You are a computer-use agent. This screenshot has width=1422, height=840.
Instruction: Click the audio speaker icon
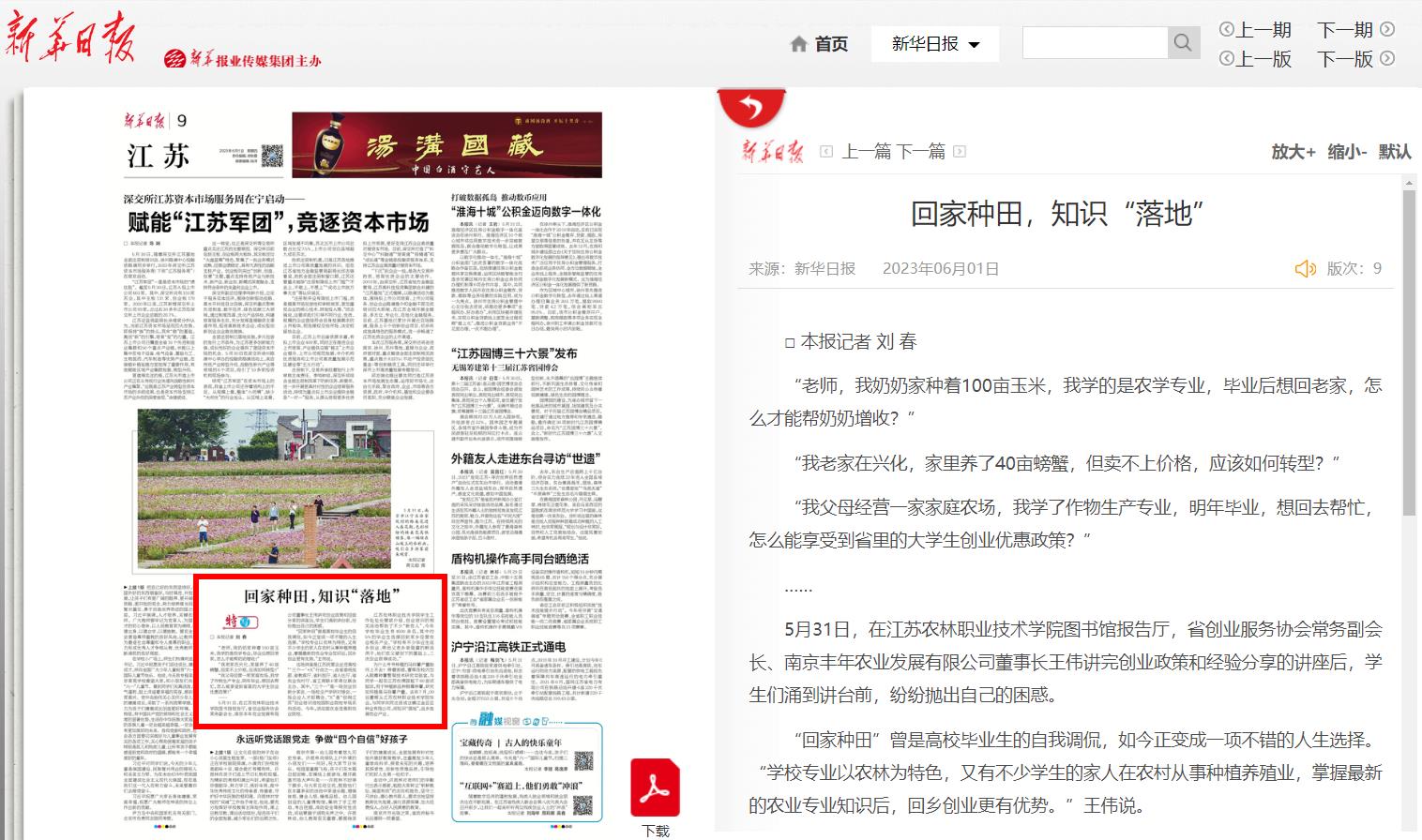point(1305,269)
